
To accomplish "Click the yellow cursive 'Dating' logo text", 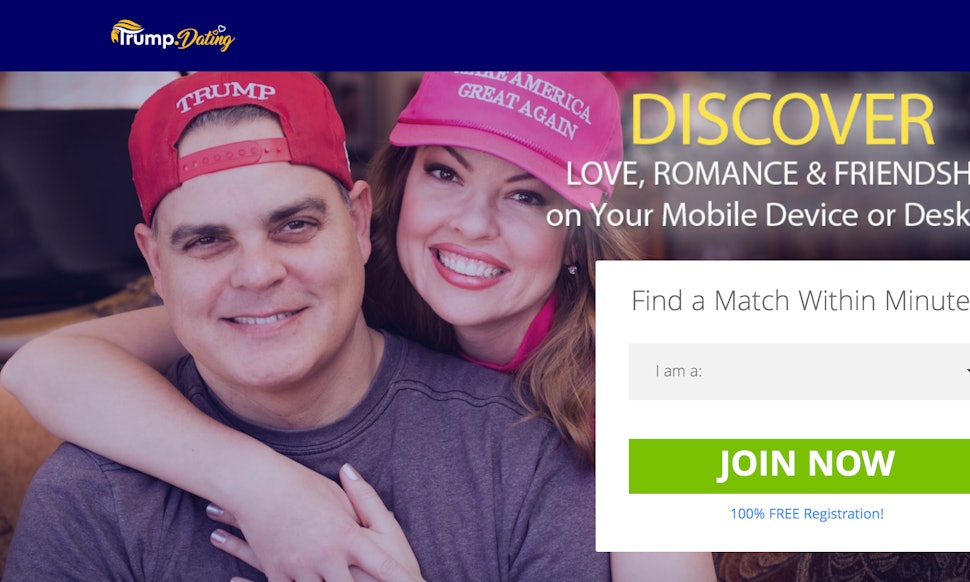I will (x=206, y=40).
